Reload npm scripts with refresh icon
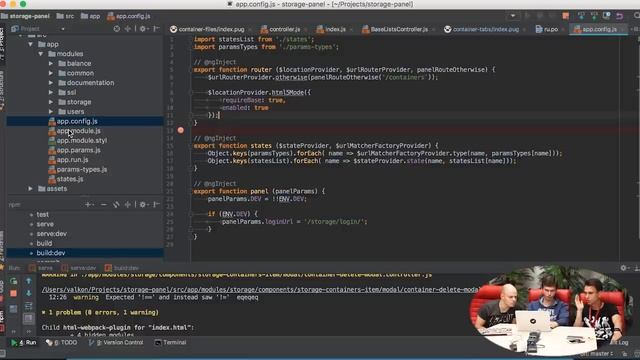This screenshot has height=360, width=640. [x=116, y=204]
